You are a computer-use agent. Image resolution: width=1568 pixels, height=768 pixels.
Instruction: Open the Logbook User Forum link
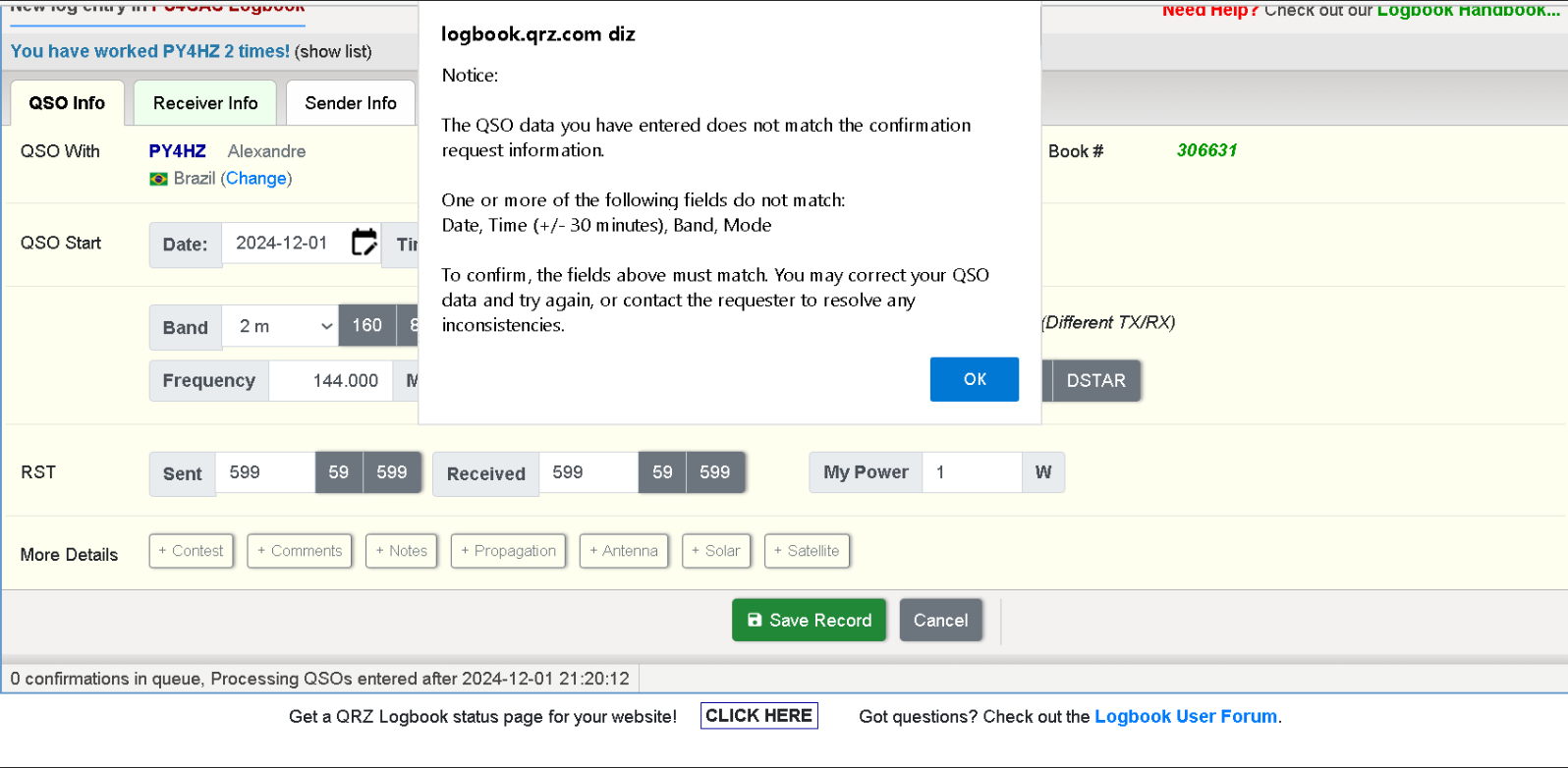coord(1186,717)
